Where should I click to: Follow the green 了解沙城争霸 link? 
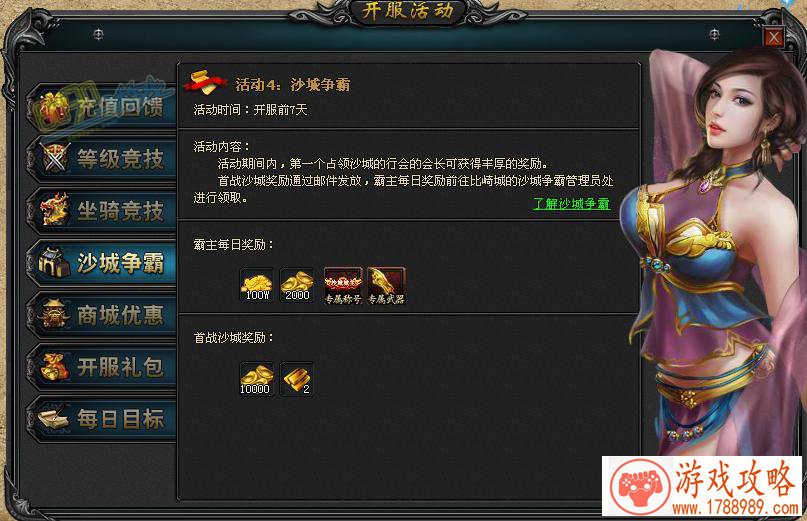571,204
